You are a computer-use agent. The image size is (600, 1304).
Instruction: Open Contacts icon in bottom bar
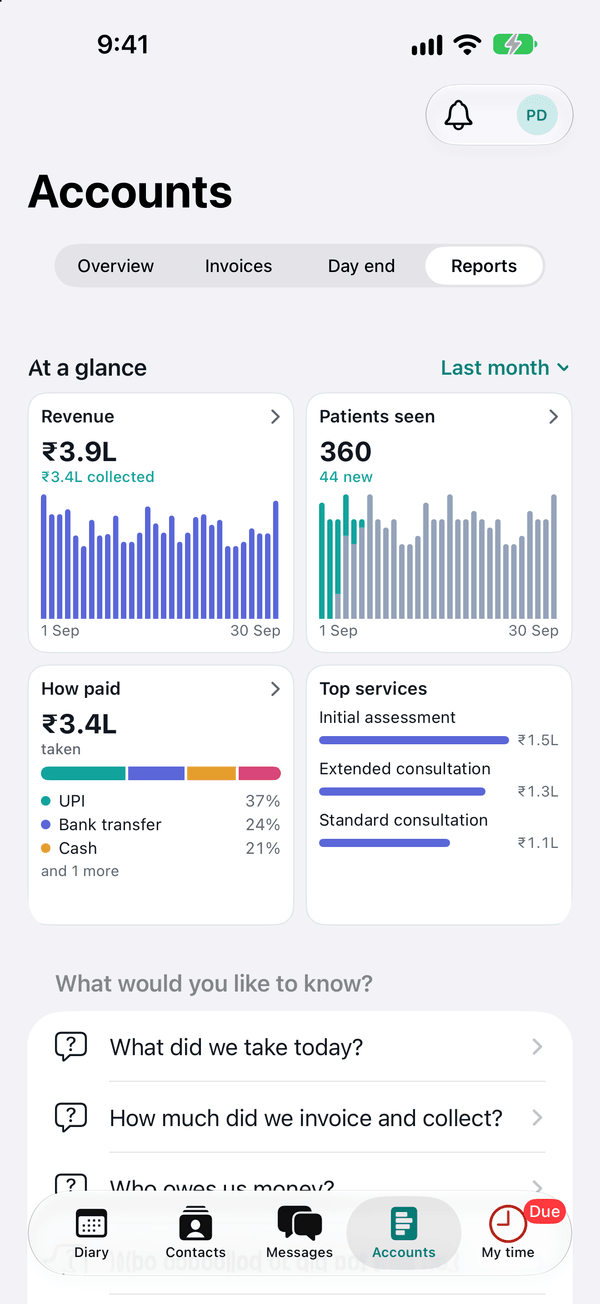(195, 1223)
